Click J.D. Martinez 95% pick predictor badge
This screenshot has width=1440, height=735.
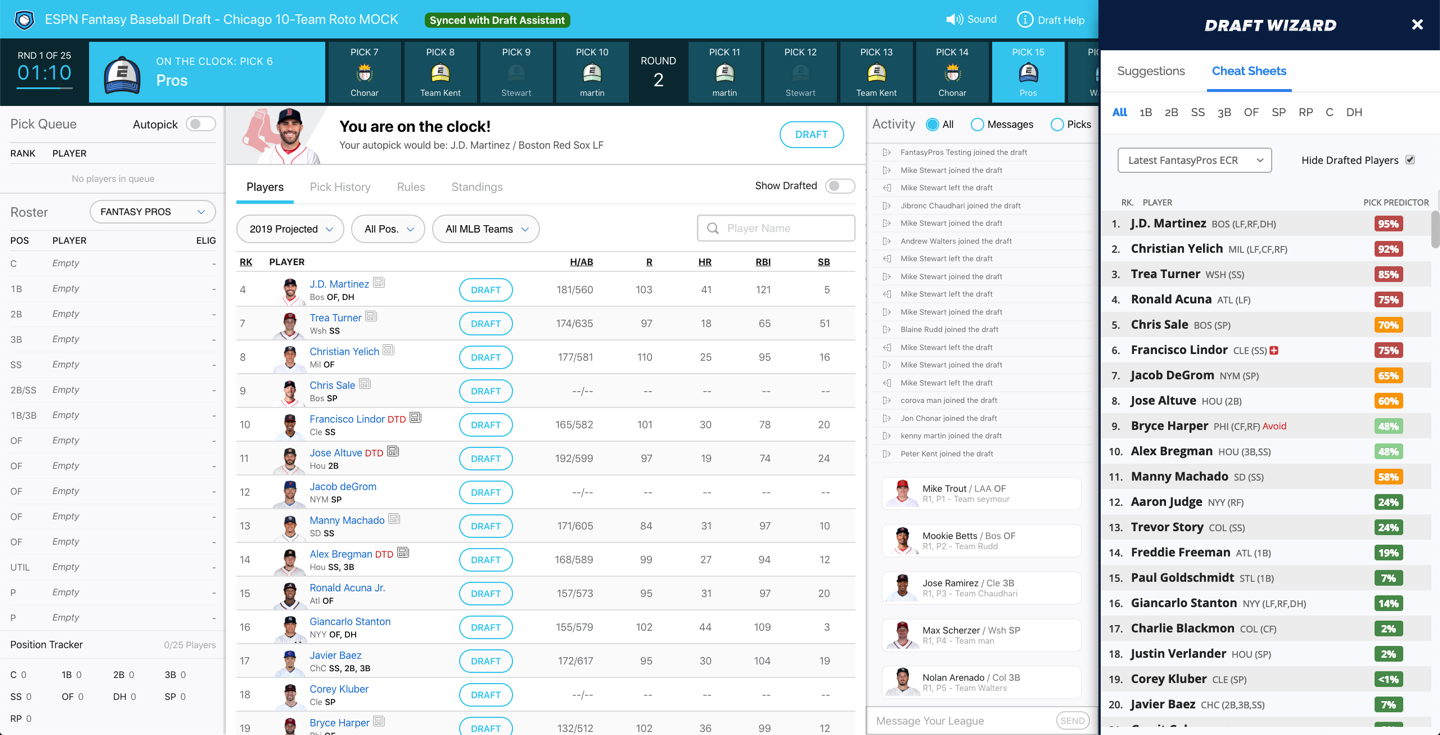coord(1388,224)
